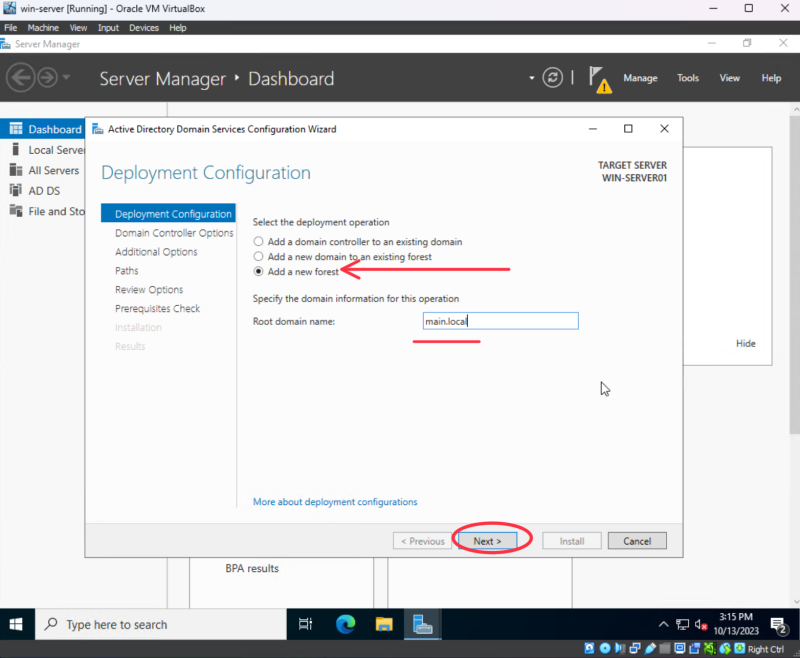Select Add a new domain to existing forest
The width and height of the screenshot is (800, 658).
click(258, 255)
